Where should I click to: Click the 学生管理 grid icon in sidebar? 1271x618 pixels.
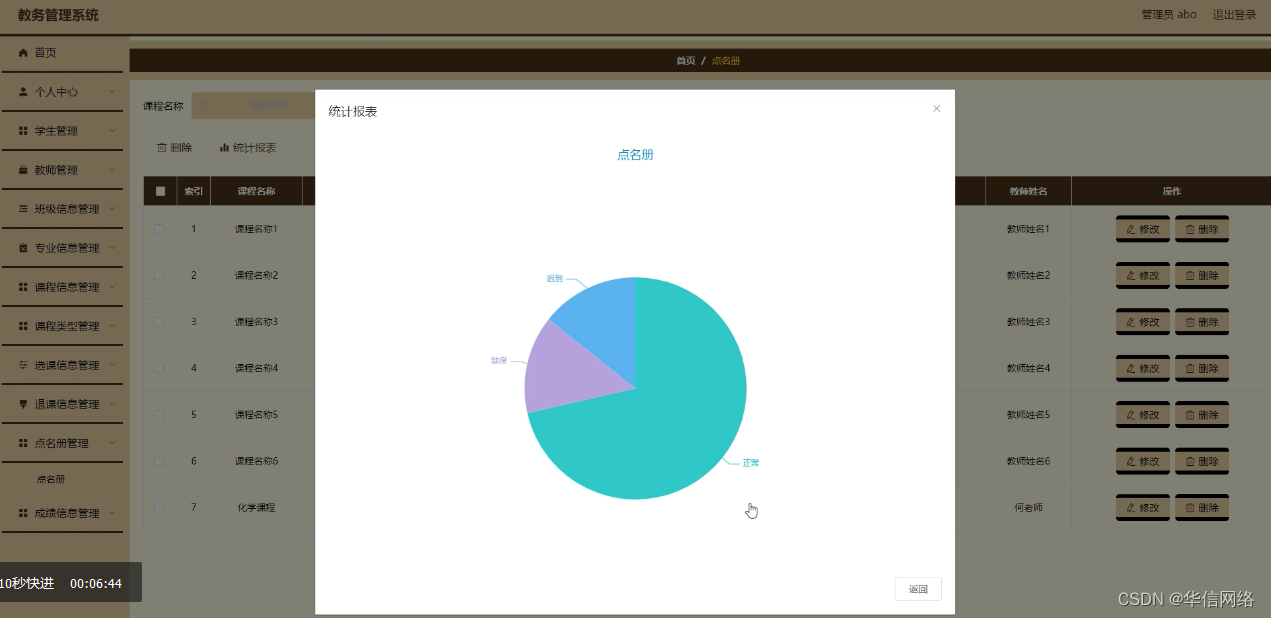pyautogui.click(x=21, y=130)
